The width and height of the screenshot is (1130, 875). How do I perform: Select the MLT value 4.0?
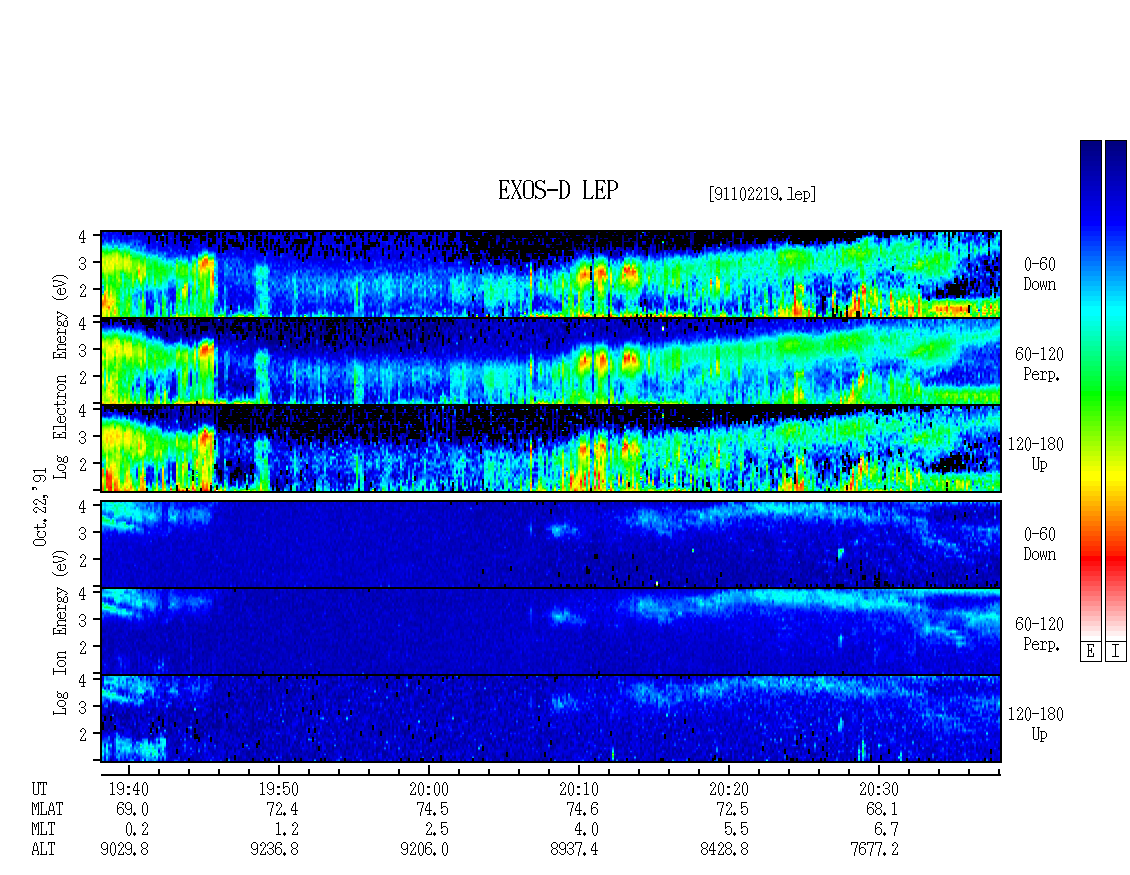586,830
